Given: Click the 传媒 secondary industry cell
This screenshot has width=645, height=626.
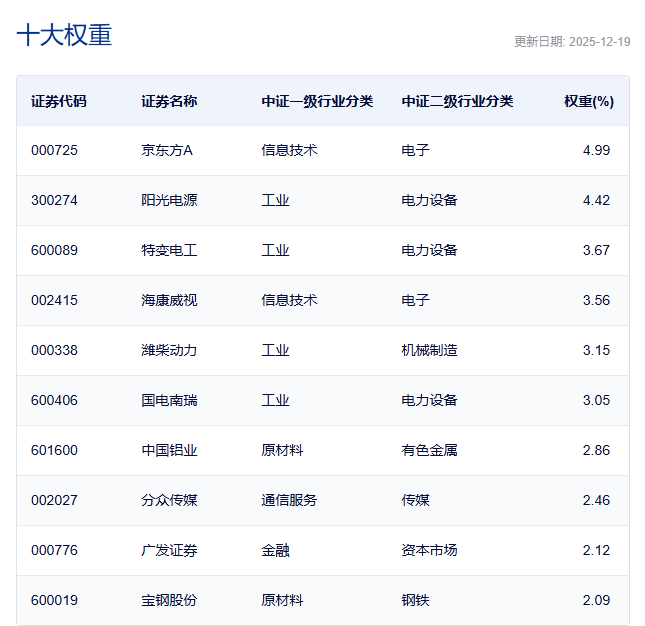Looking at the screenshot, I should [415, 500].
